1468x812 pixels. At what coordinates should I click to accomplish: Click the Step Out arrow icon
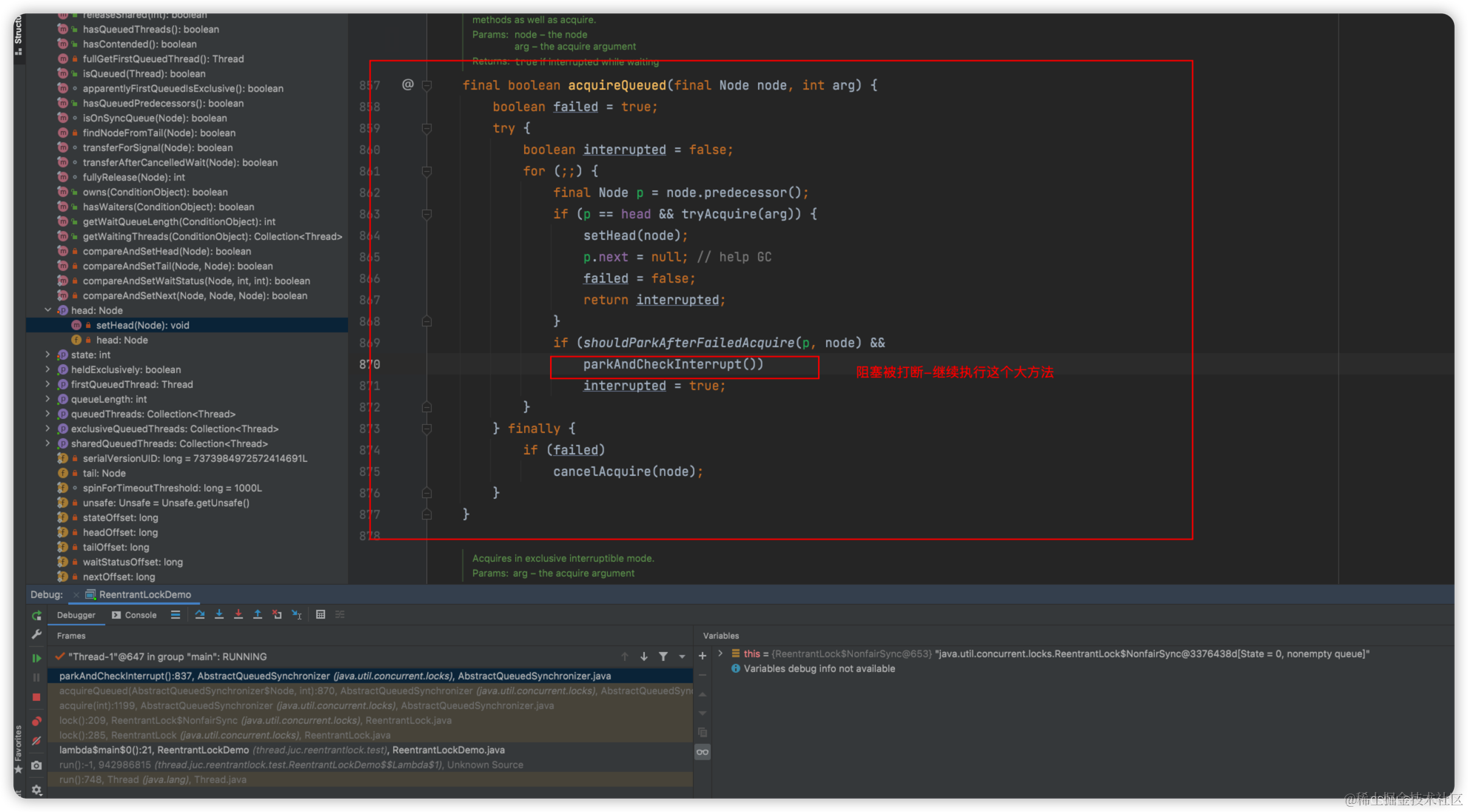click(258, 614)
